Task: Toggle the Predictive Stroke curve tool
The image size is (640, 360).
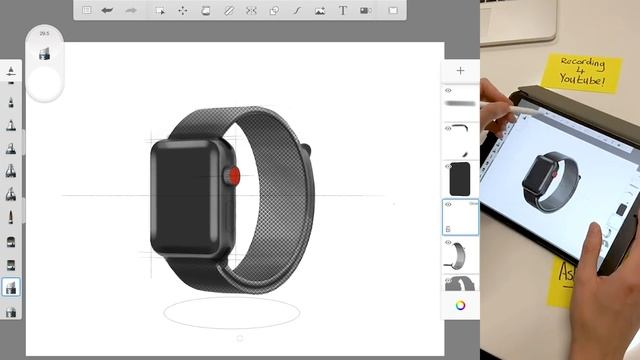Action: [x=297, y=11]
